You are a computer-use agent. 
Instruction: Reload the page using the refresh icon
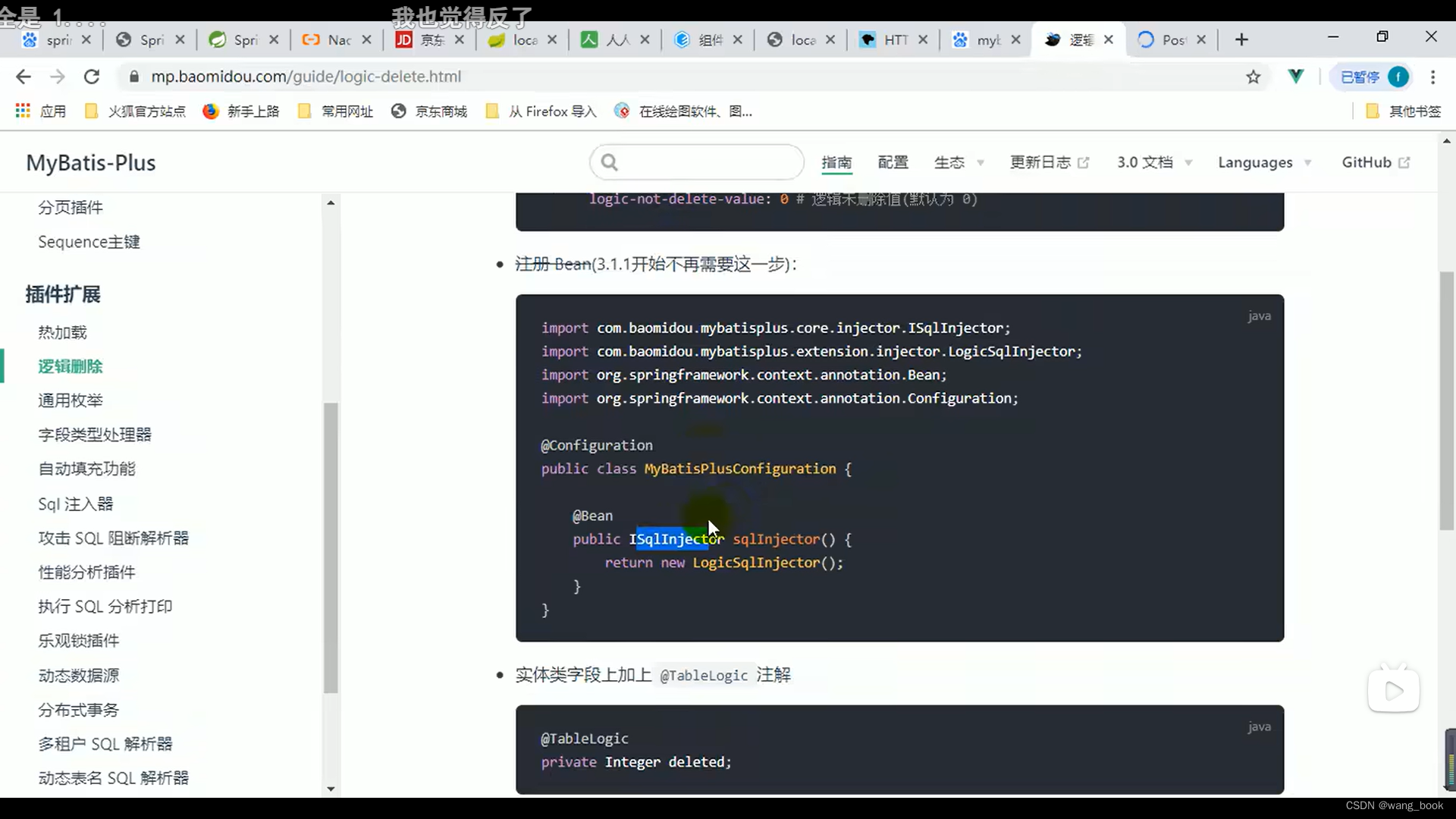coord(92,77)
